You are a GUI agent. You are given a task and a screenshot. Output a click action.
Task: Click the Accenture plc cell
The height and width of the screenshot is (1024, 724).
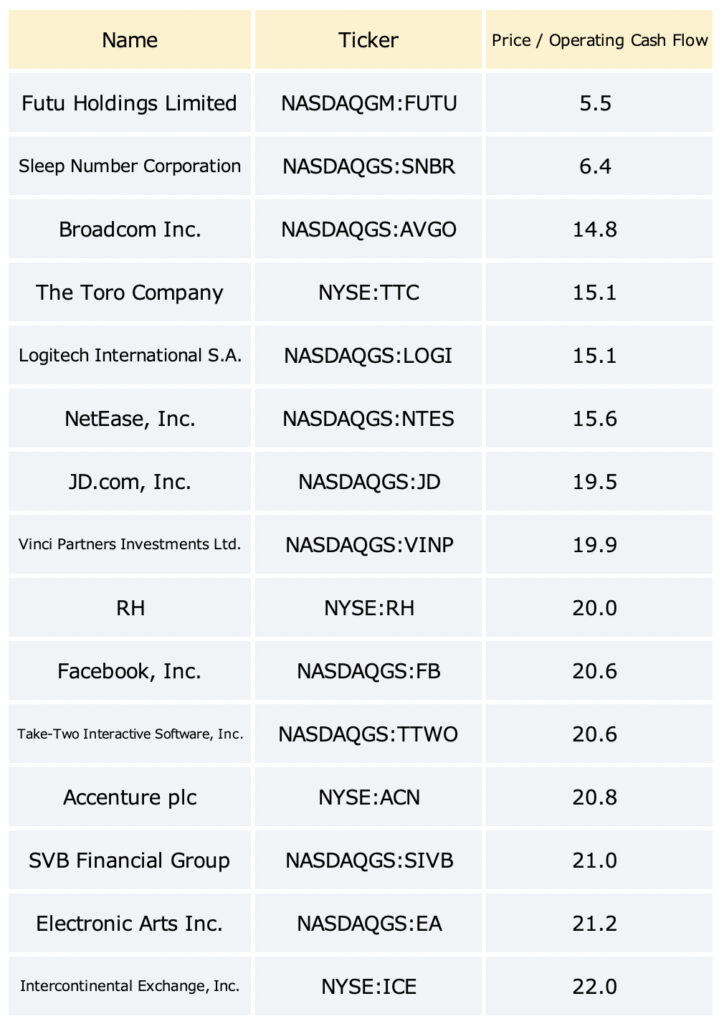(129, 797)
